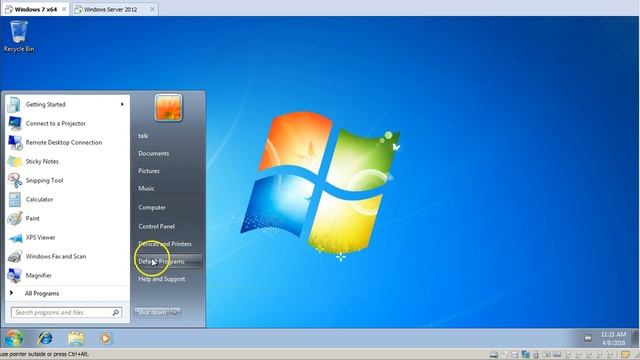Click the Shut down button
The image size is (640, 360).
[151, 312]
